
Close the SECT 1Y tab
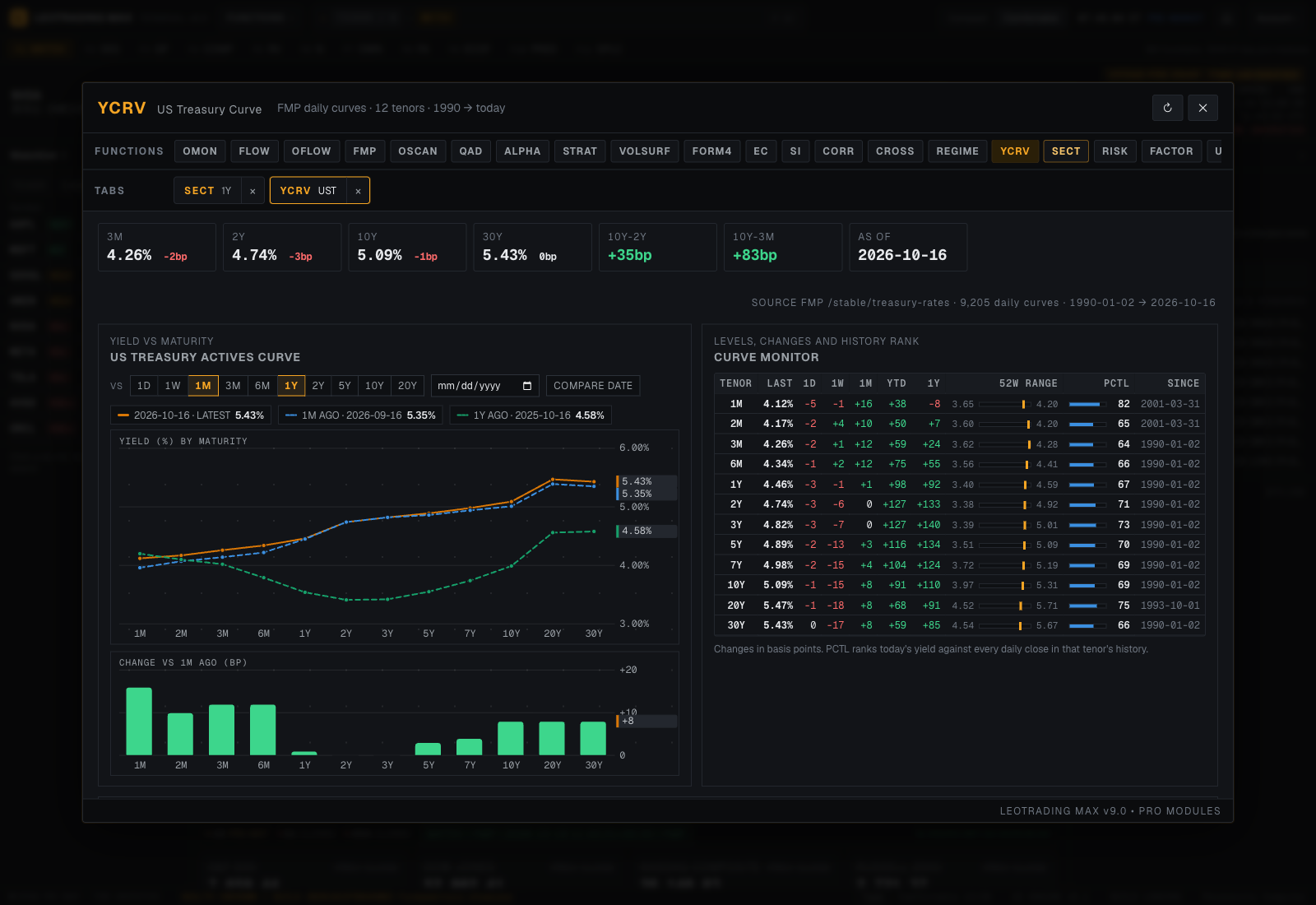(253, 191)
